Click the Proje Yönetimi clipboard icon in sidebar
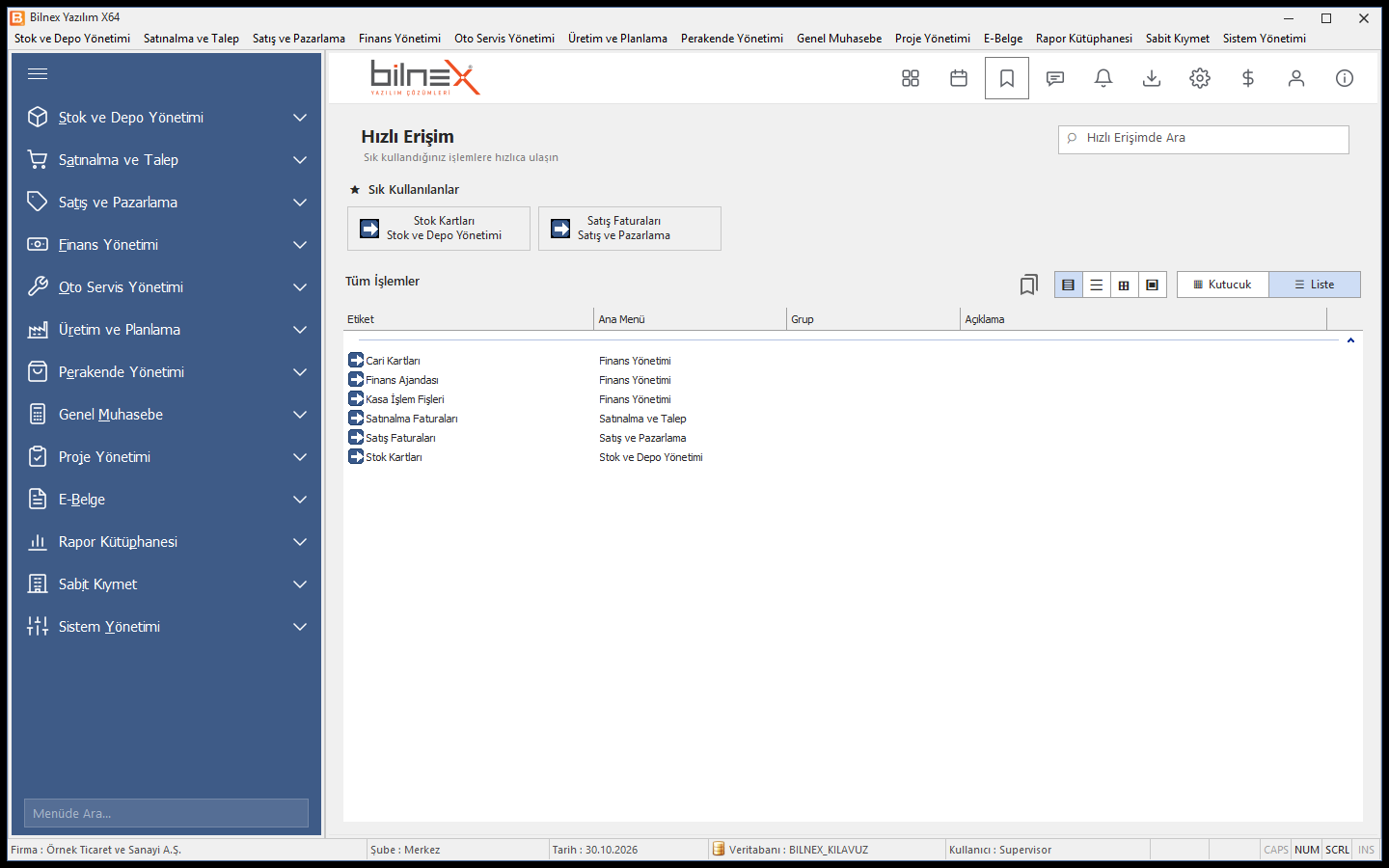This screenshot has height=868, width=1389. click(x=38, y=456)
